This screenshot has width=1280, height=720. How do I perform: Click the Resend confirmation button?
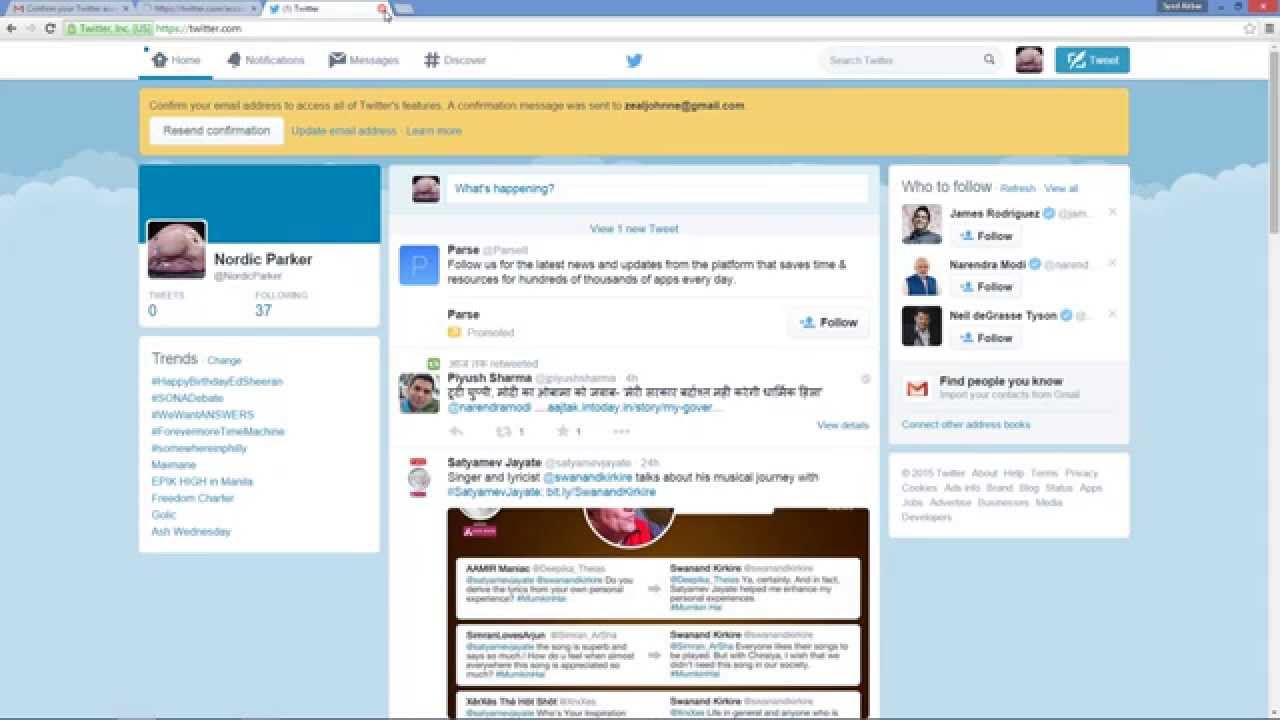click(217, 131)
